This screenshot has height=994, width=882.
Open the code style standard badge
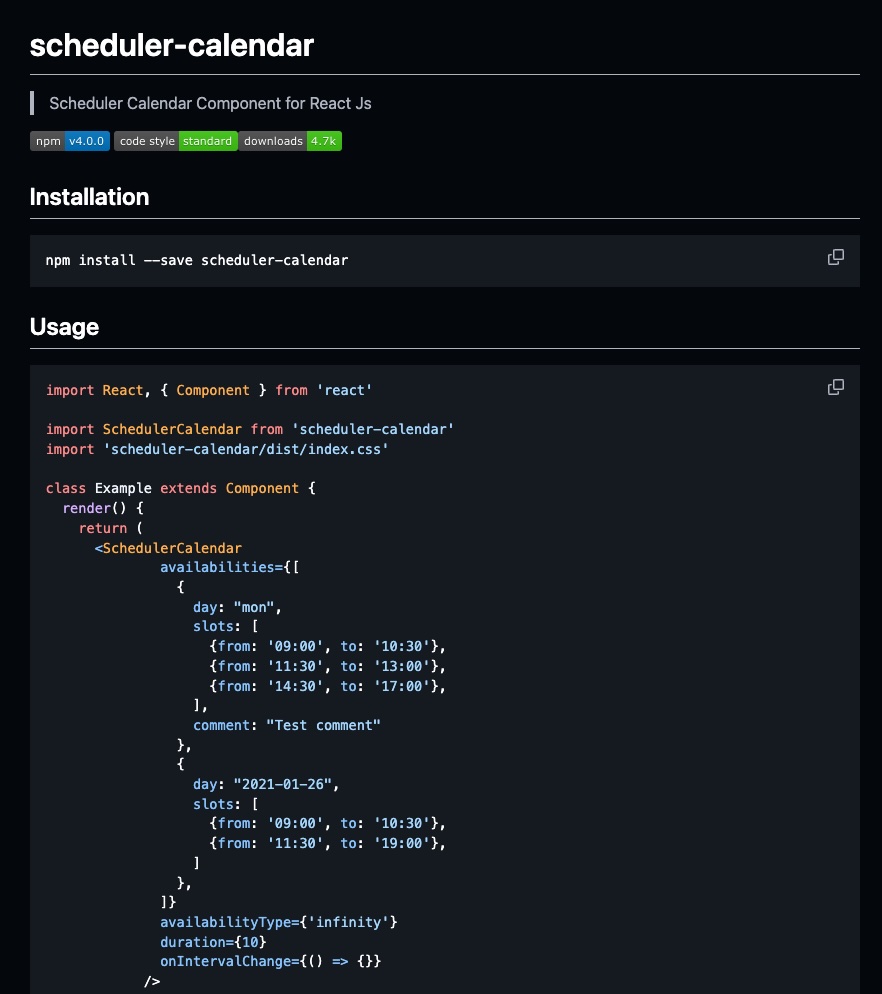pos(176,141)
